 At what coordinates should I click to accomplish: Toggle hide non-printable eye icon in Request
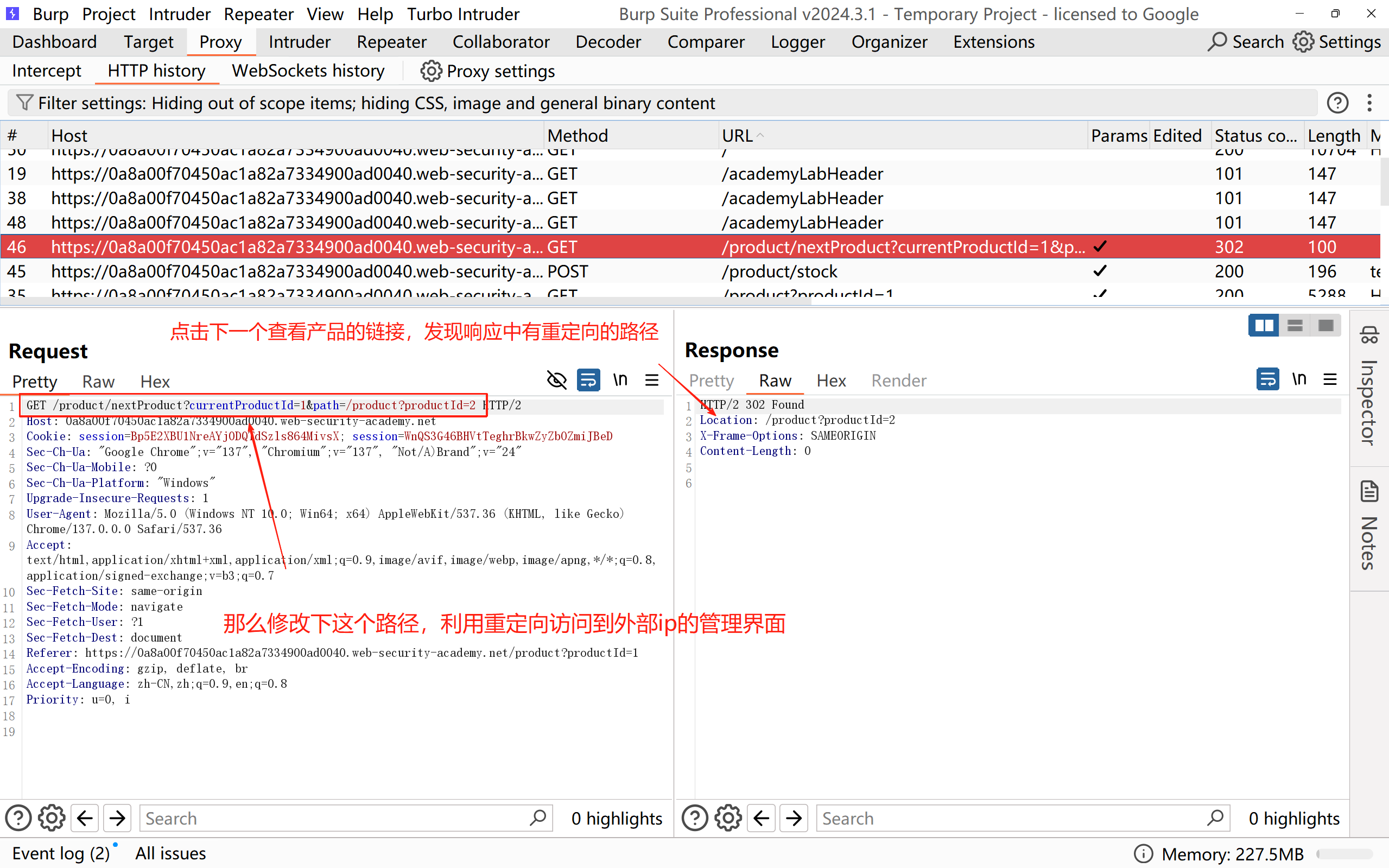click(556, 380)
